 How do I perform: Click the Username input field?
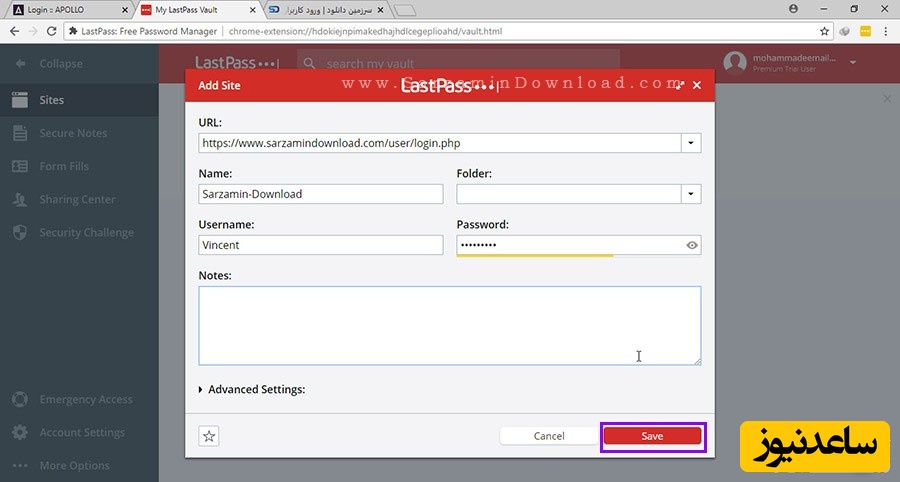pyautogui.click(x=320, y=245)
